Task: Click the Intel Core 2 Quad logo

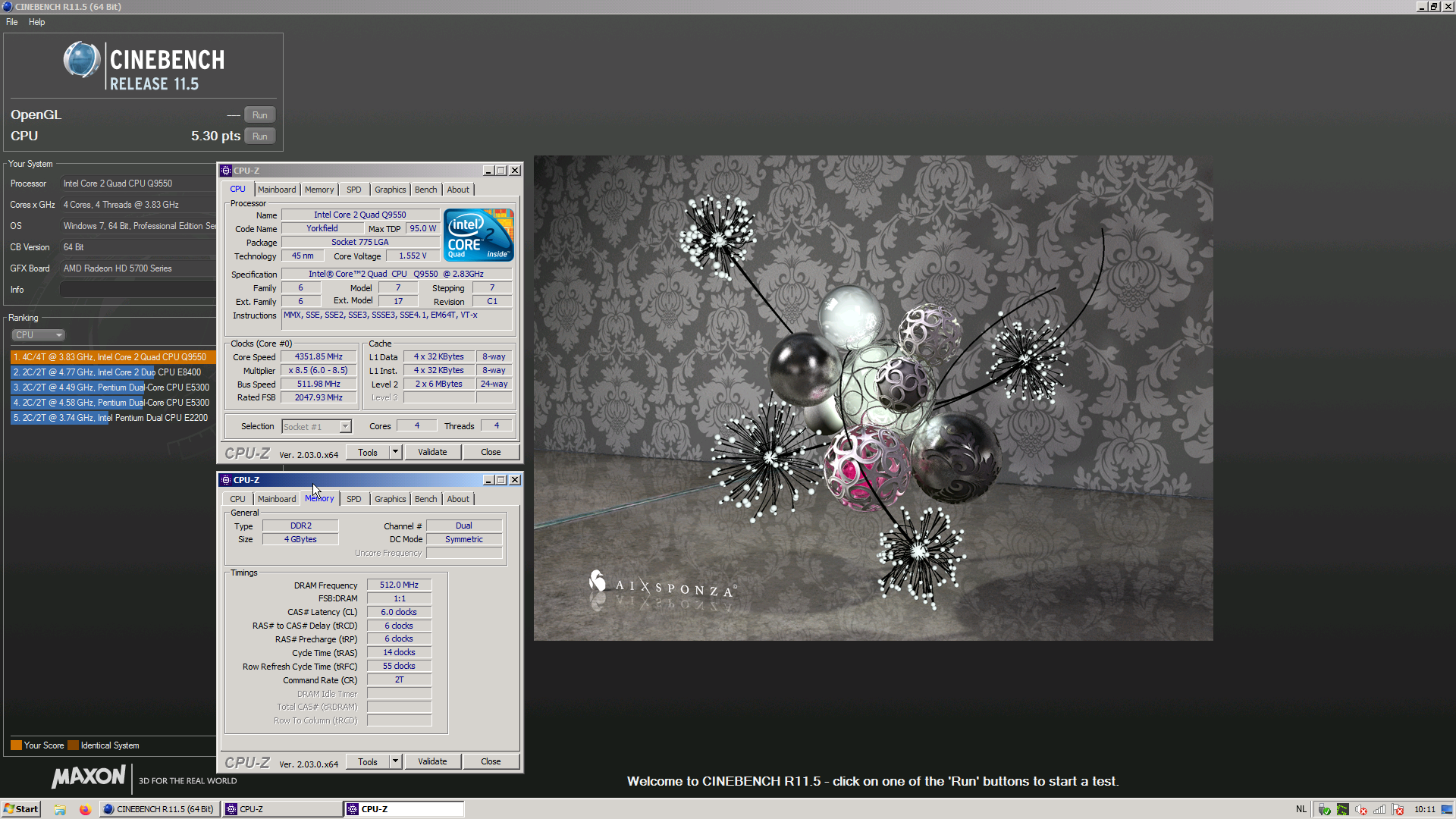Action: pyautogui.click(x=479, y=235)
